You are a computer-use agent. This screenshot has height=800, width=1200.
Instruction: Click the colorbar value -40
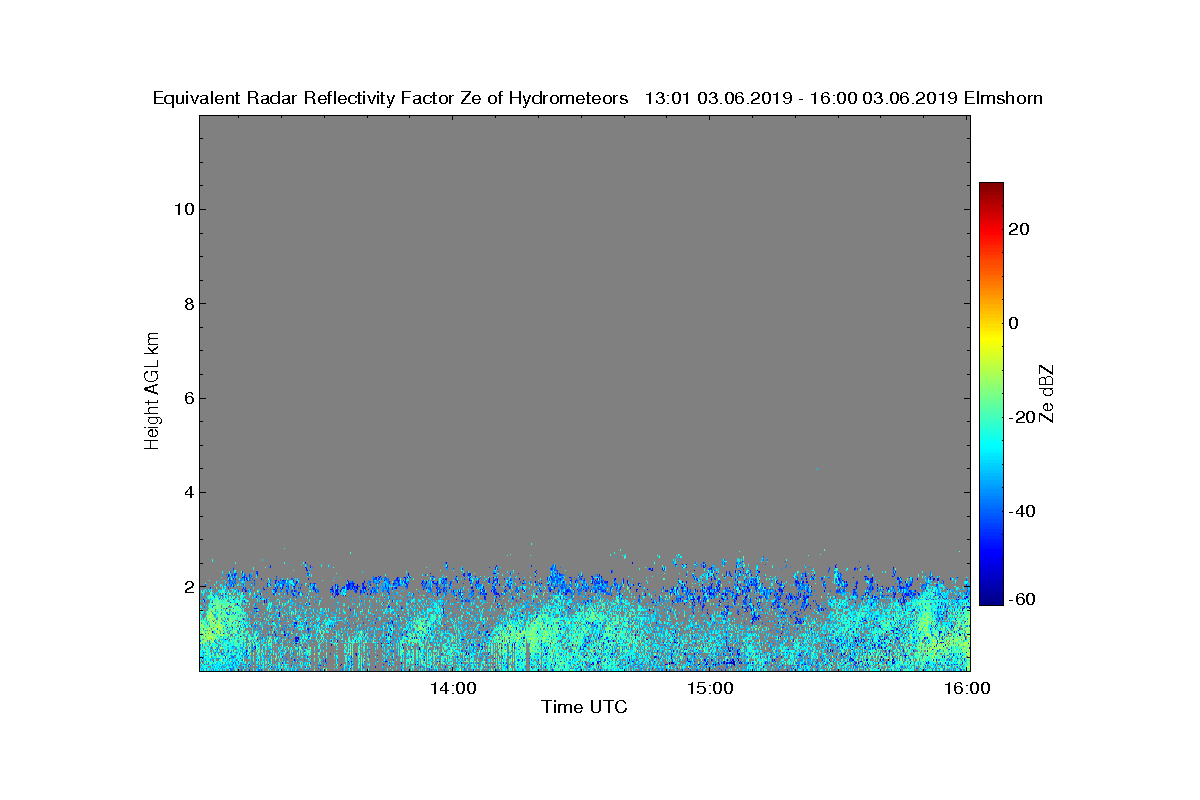[x=1020, y=511]
